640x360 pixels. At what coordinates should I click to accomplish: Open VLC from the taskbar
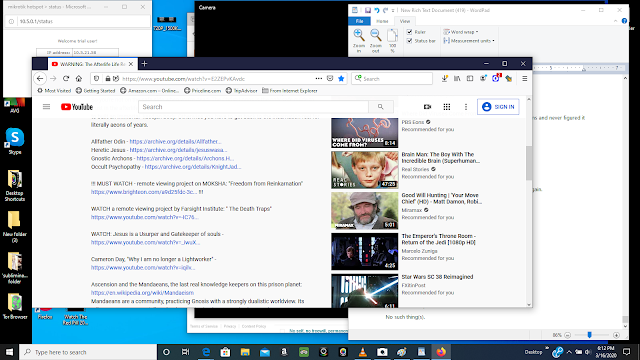(362, 352)
